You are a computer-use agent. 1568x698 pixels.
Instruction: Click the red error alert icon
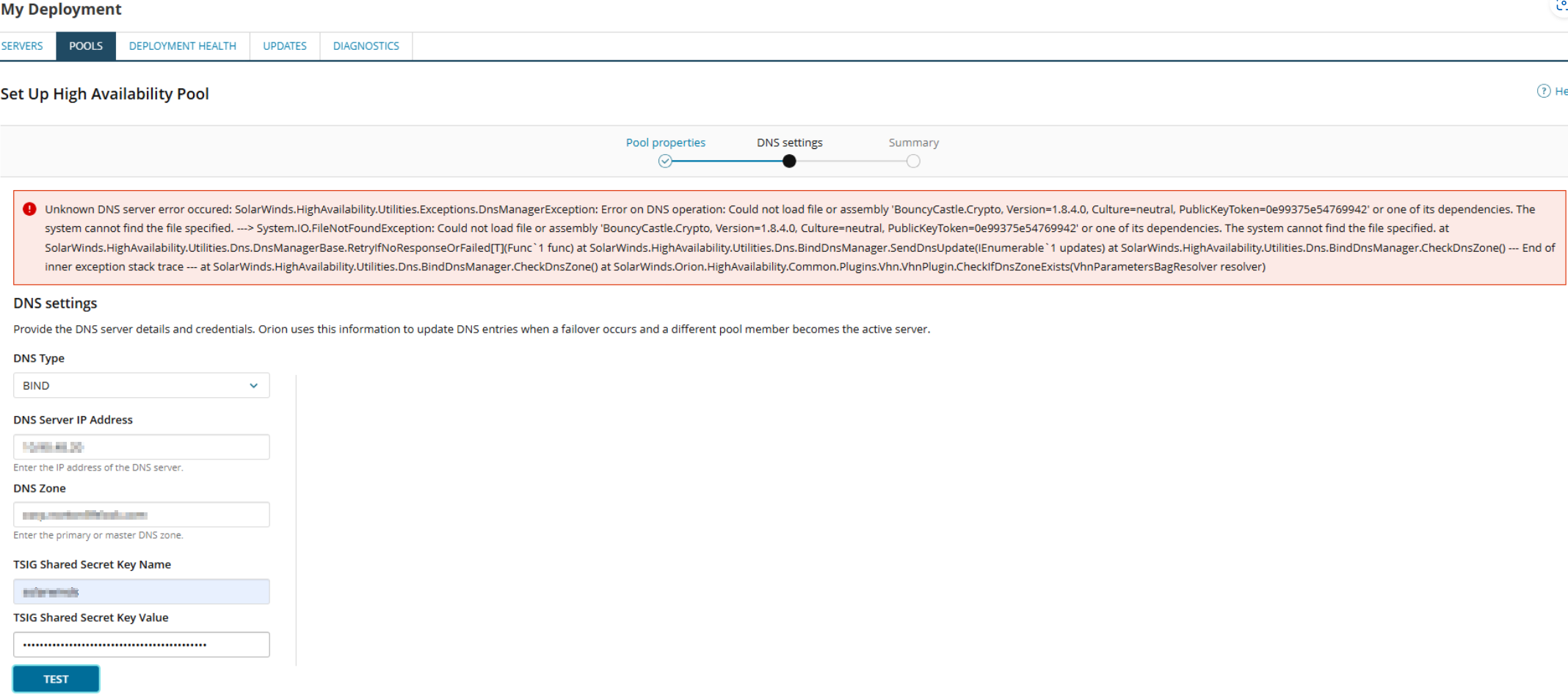[29, 209]
